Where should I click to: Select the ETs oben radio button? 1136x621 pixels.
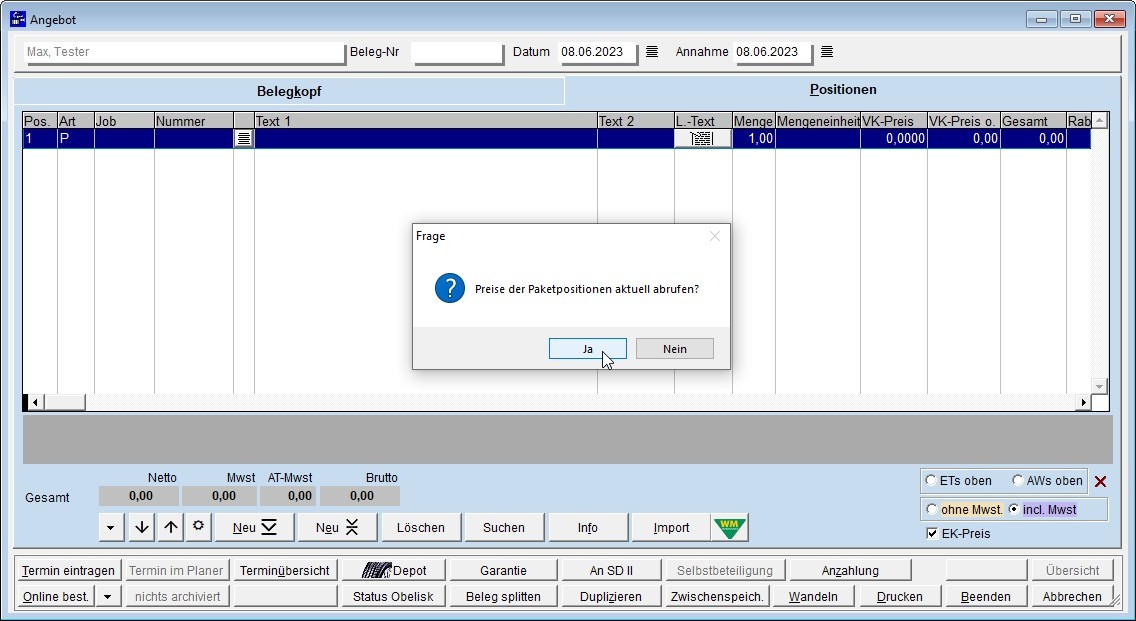931,480
